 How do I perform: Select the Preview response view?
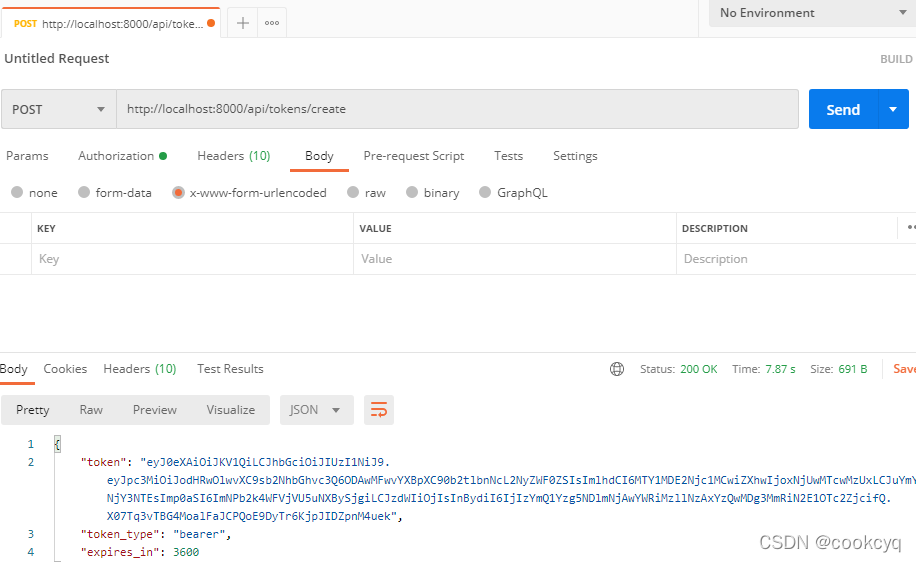click(x=154, y=410)
